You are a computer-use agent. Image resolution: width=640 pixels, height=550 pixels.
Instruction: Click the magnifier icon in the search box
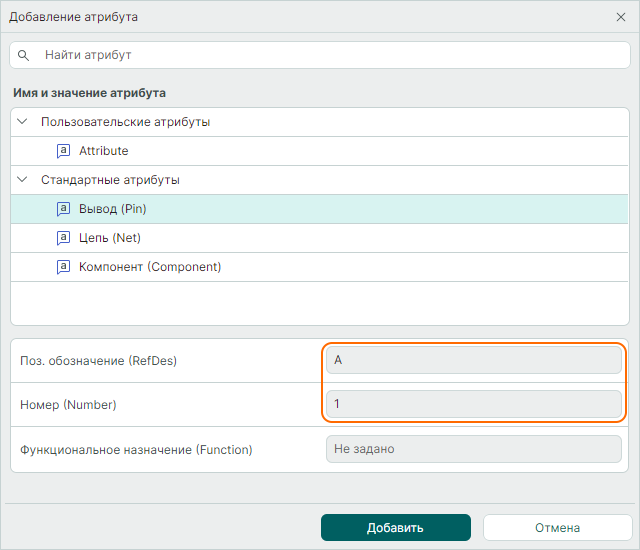click(x=24, y=55)
